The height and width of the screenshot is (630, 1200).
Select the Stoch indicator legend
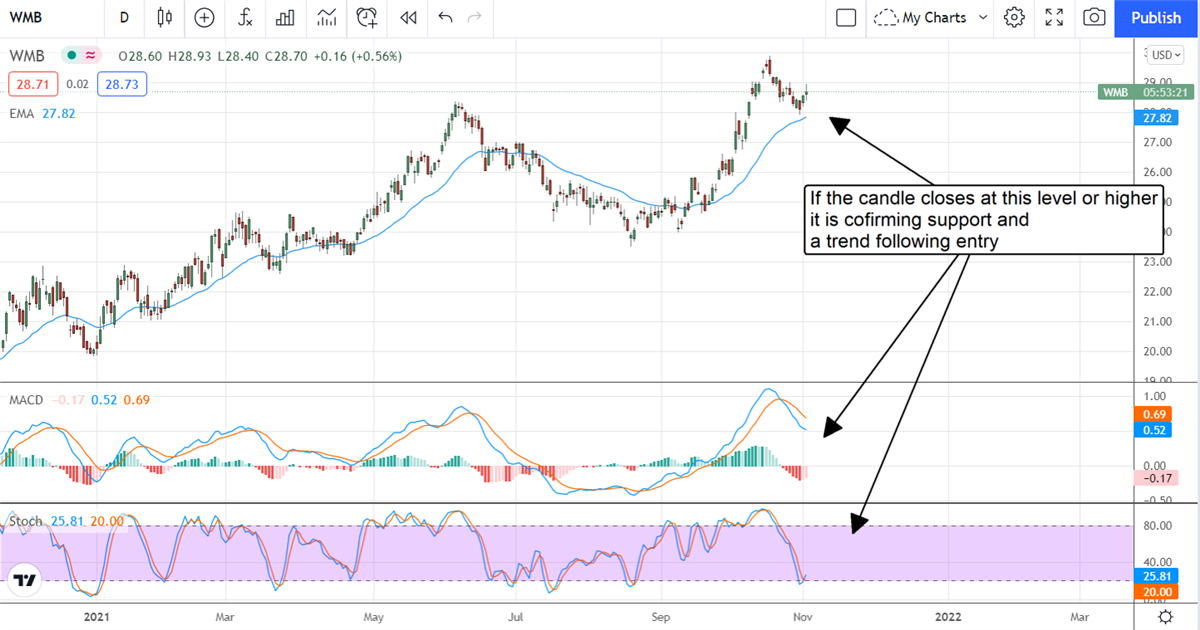(26, 521)
